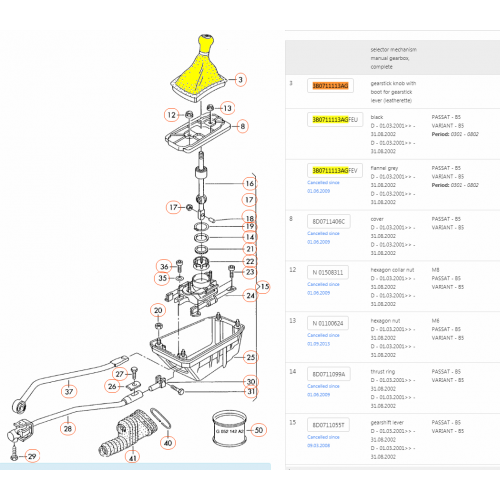Screen dimensions: 500x500
Task: Click callout 36 by the bolt
Action: point(164,267)
